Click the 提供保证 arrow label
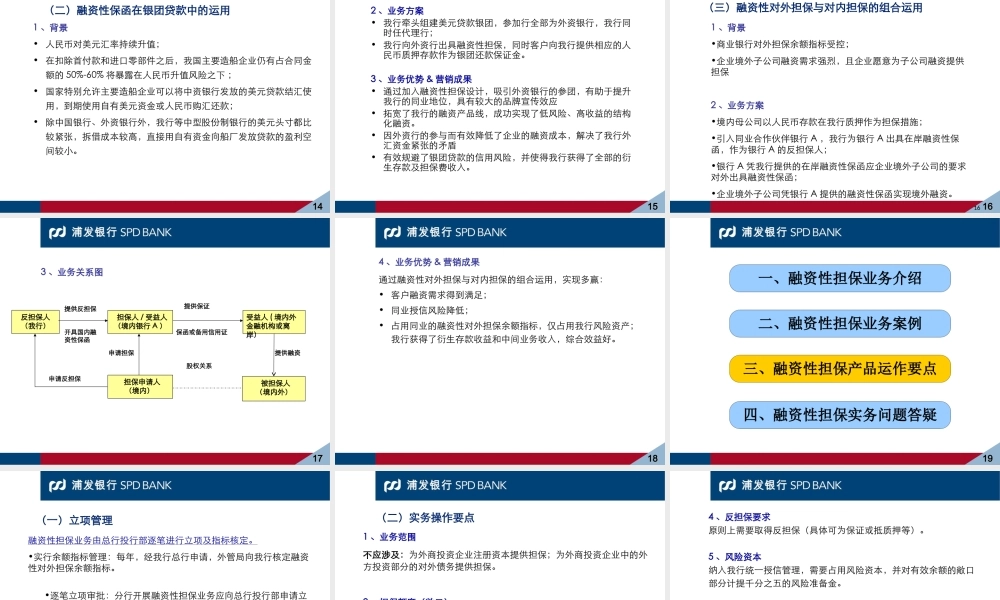The height and width of the screenshot is (600, 1000). coord(196,306)
